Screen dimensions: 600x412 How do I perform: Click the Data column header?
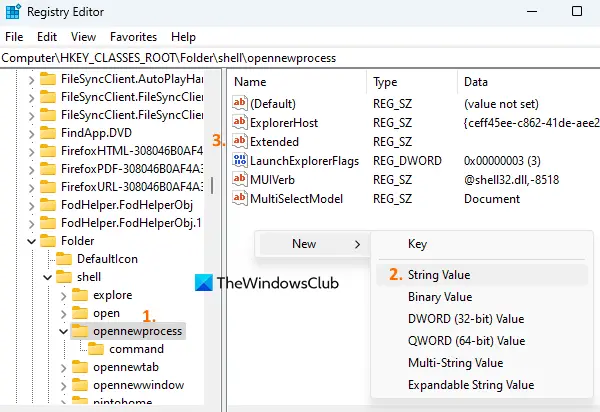(529, 82)
